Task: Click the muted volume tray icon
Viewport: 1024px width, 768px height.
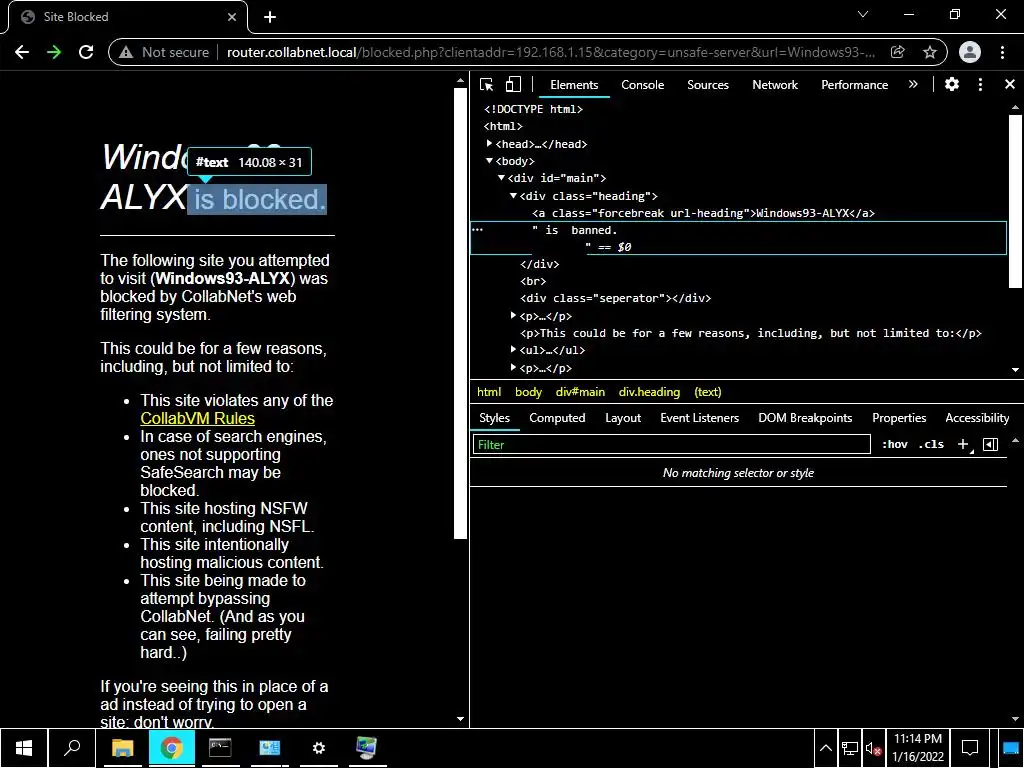Action: click(x=873, y=749)
